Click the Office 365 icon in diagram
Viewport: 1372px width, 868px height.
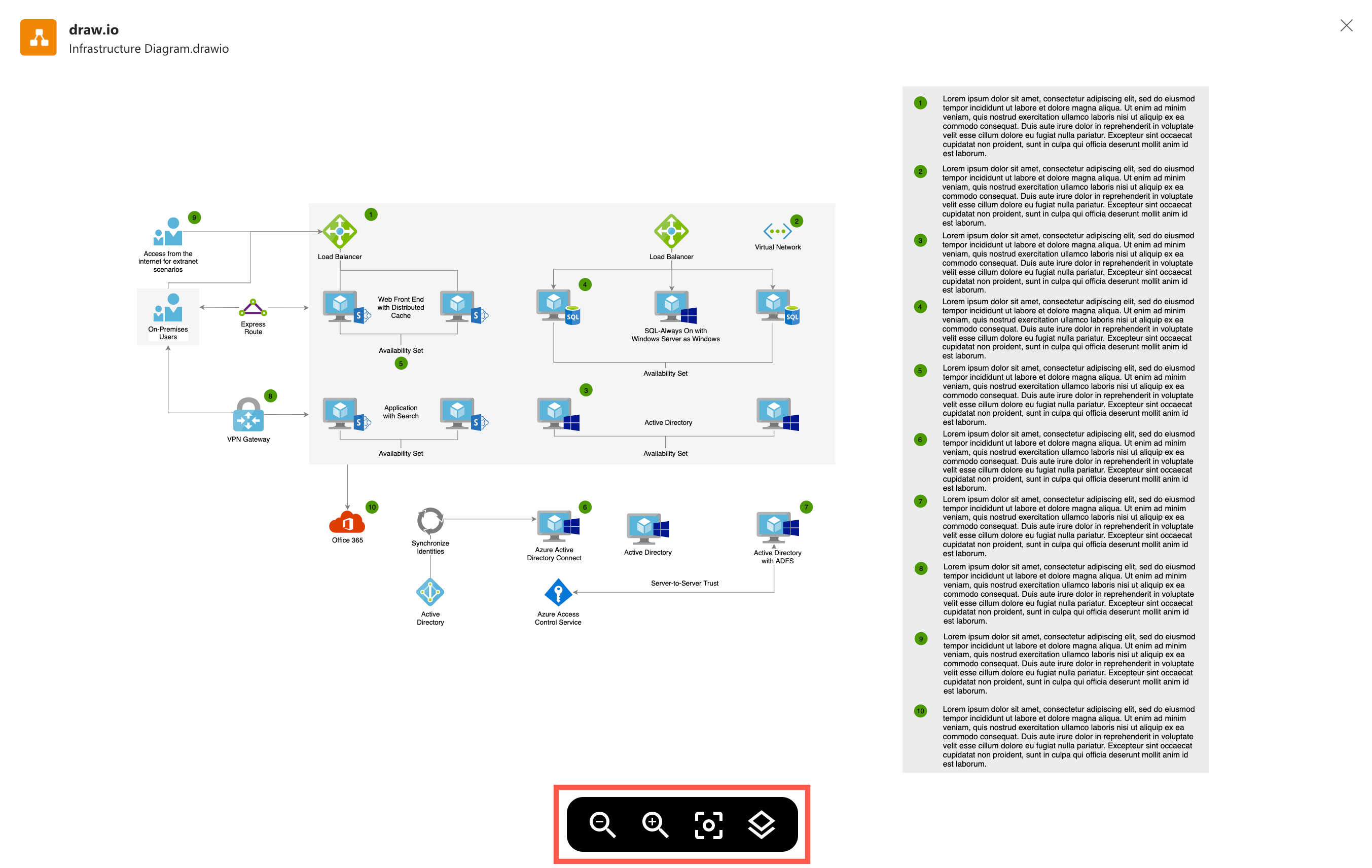pos(346,521)
